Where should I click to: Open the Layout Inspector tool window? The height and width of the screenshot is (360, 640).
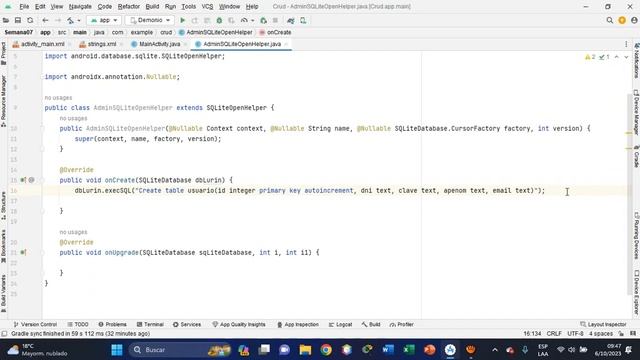pyautogui.click(x=603, y=324)
